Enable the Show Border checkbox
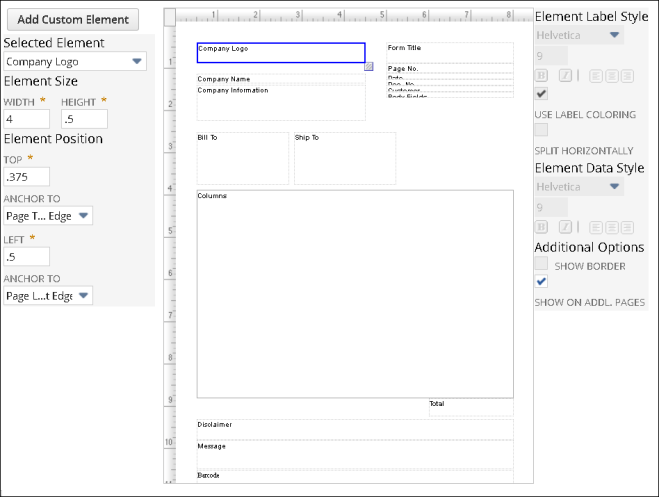This screenshot has height=497, width=659. point(541,265)
